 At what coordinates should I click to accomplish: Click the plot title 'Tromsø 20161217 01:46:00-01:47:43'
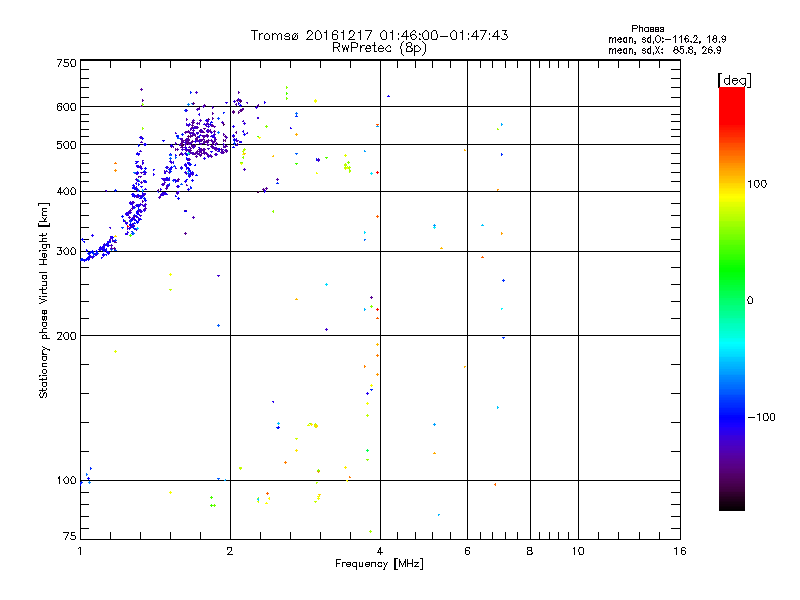click(x=379, y=35)
